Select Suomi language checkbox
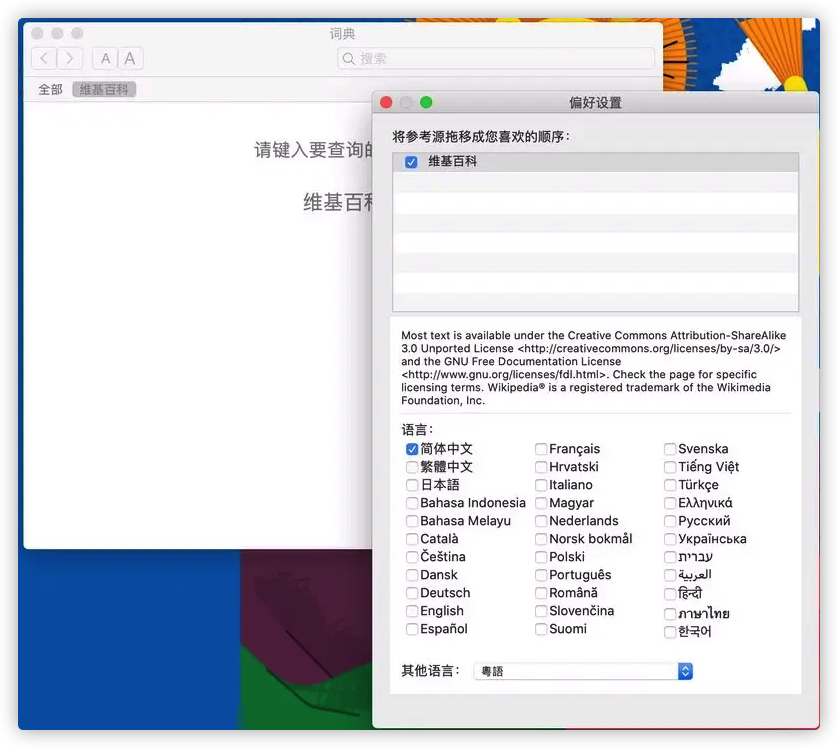Screen dimensions: 838x748 [x=541, y=629]
